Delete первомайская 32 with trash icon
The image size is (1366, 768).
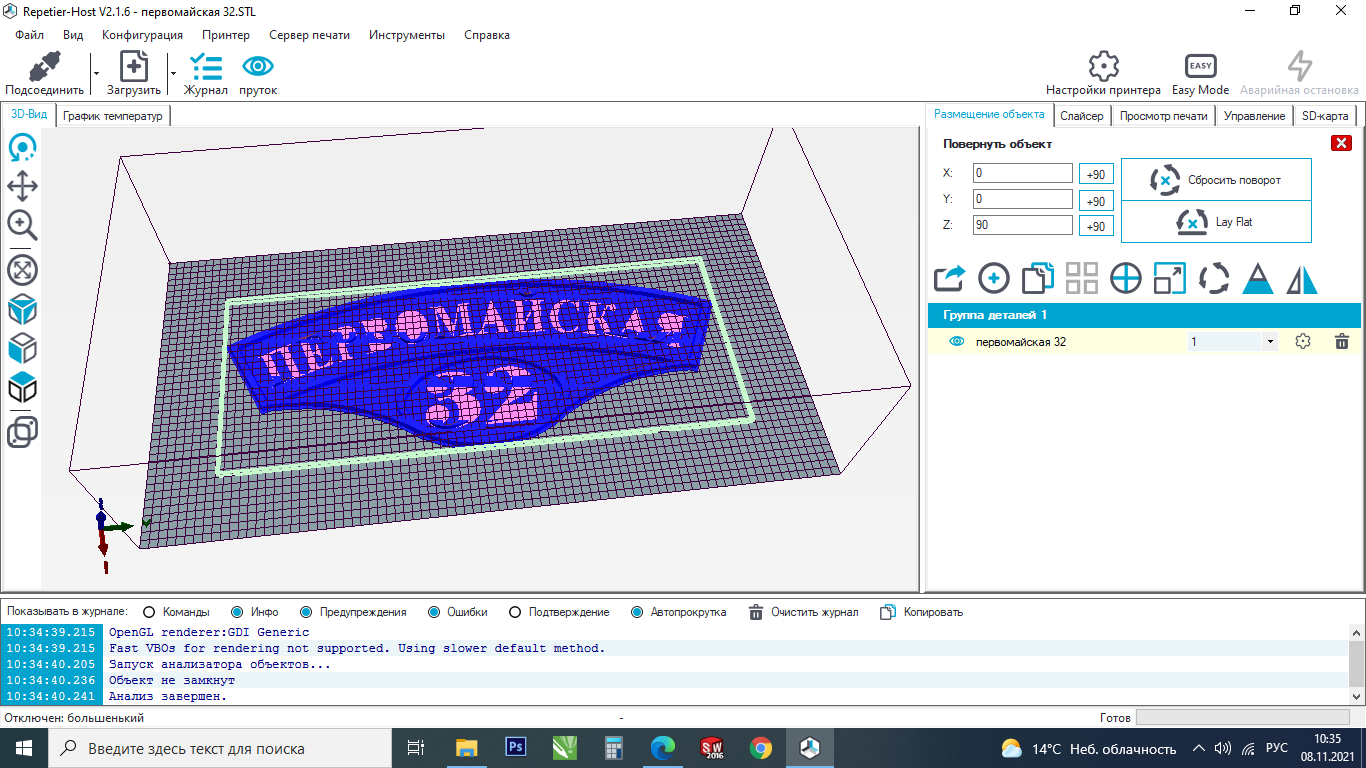[x=1342, y=342]
